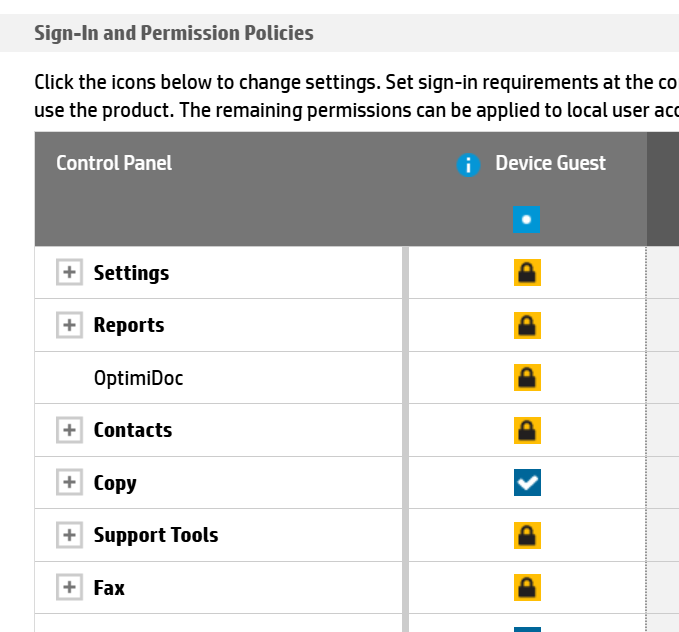Unlock OptimiDoc for Device Guest

(x=527, y=378)
